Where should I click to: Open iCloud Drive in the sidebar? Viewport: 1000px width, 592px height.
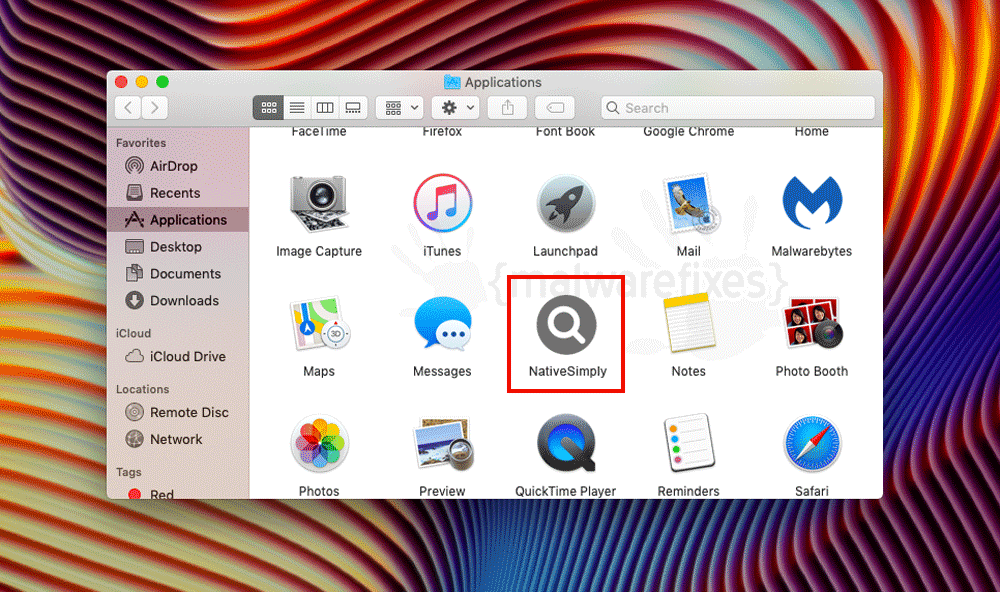click(176, 357)
